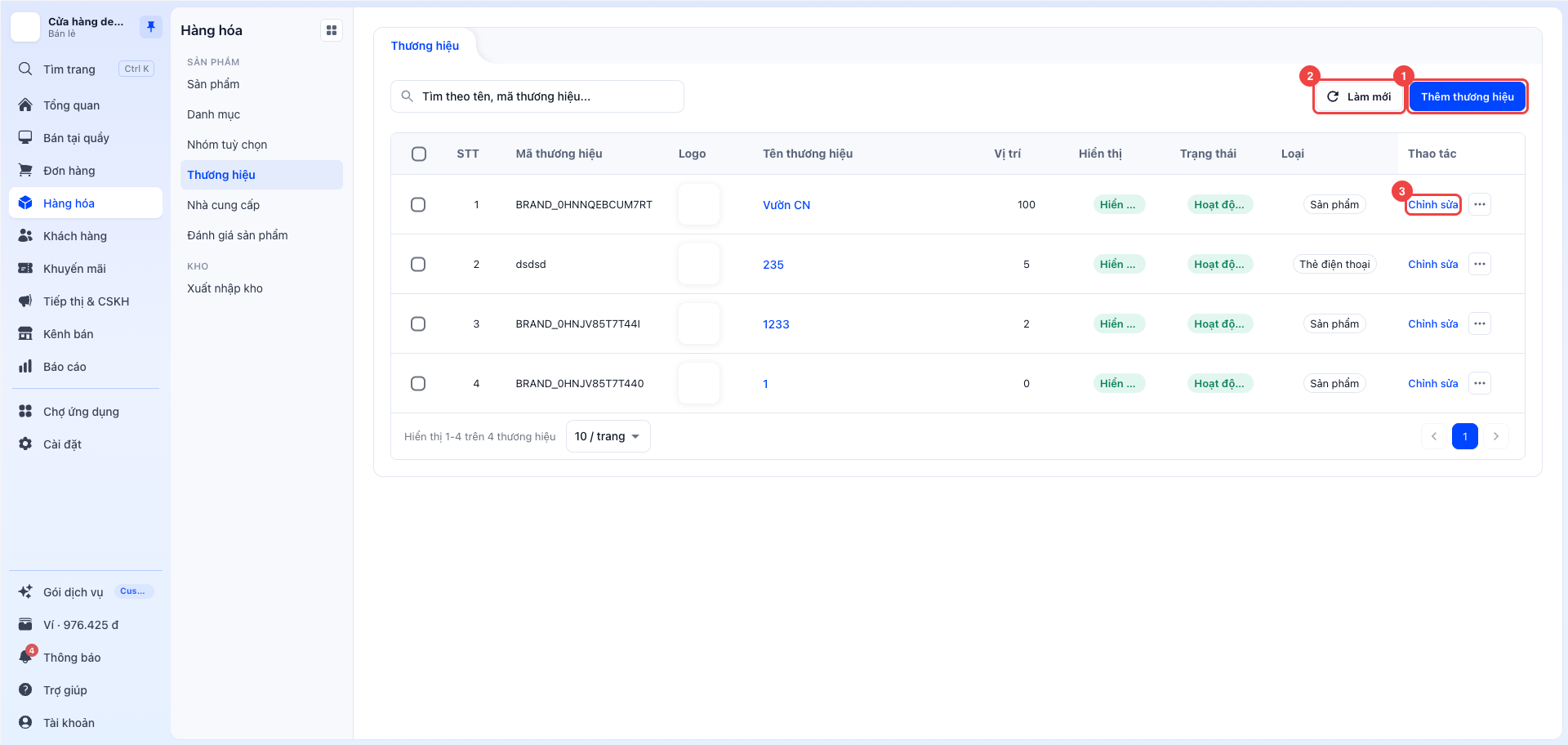Check the box for BRAND_0HNJV85T7T44I row

pyautogui.click(x=418, y=323)
